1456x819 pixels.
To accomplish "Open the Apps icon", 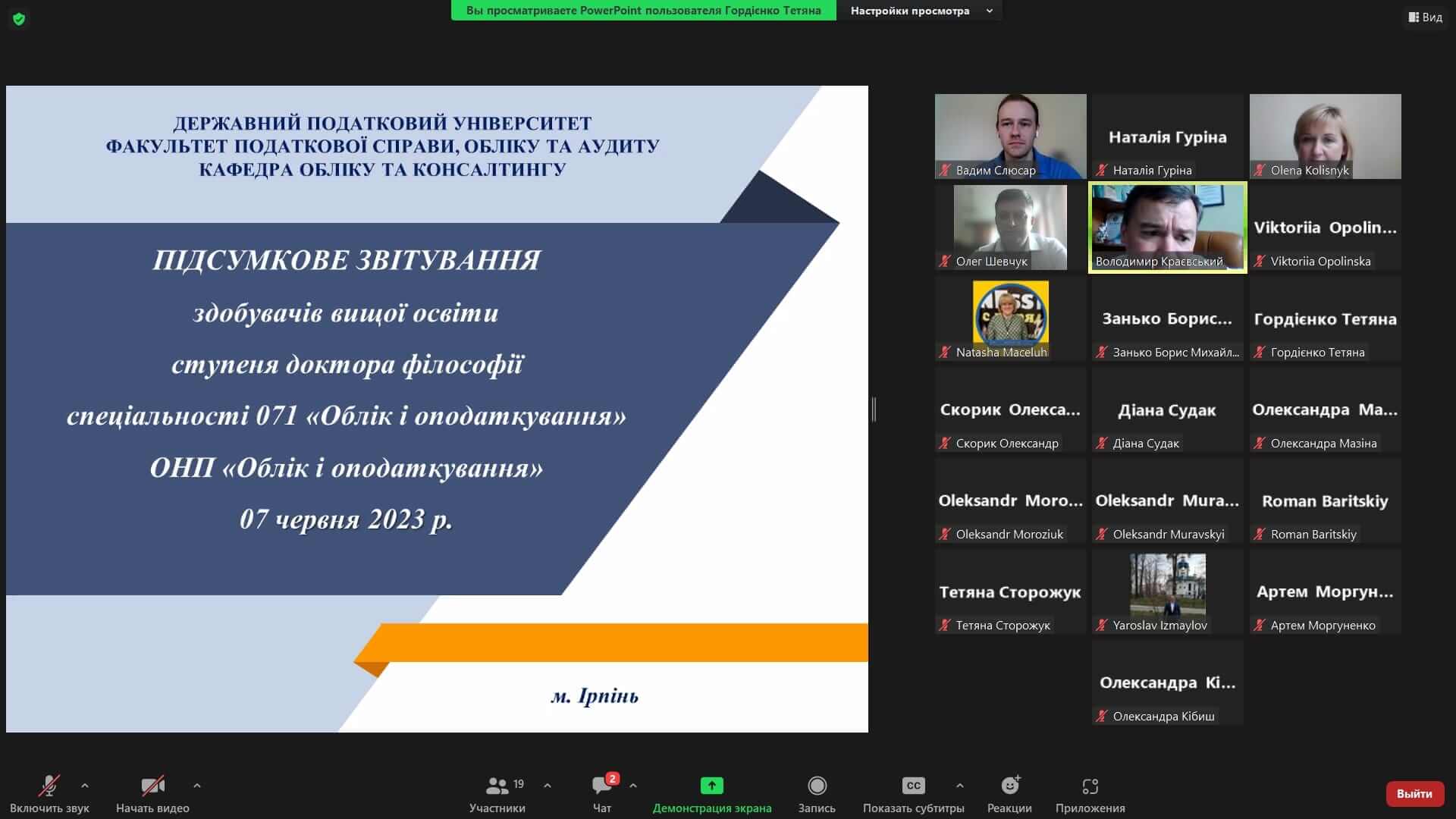I will point(1090,786).
